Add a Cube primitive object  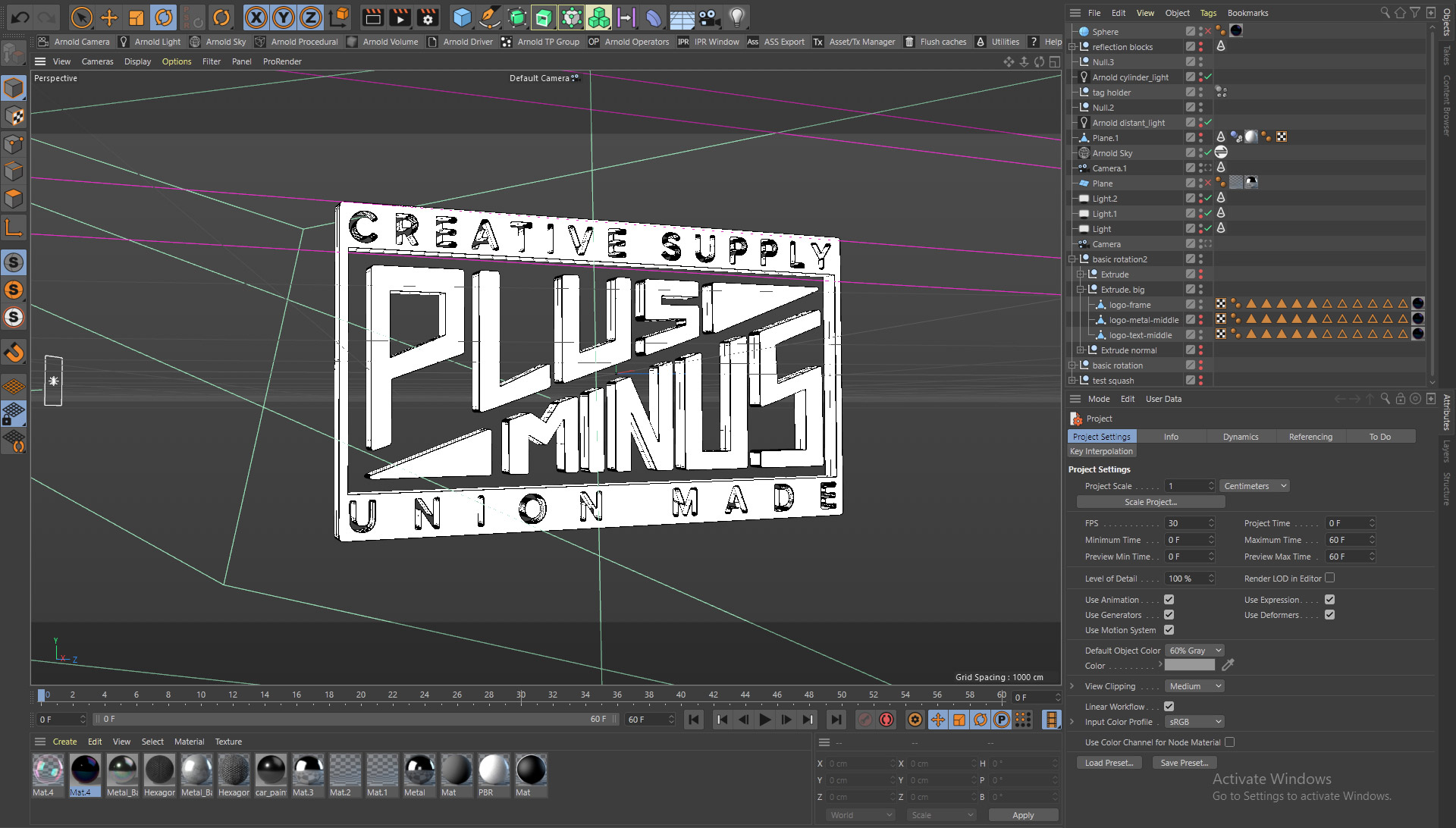(462, 17)
